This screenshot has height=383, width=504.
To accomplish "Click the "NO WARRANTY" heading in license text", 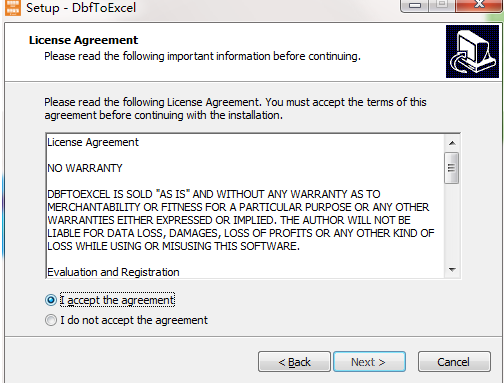I will point(85,168).
